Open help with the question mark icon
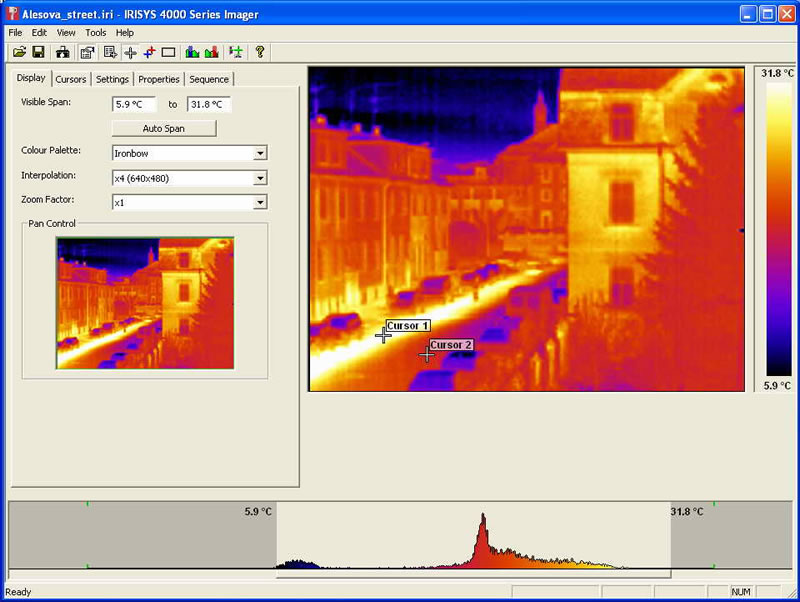 (x=260, y=52)
